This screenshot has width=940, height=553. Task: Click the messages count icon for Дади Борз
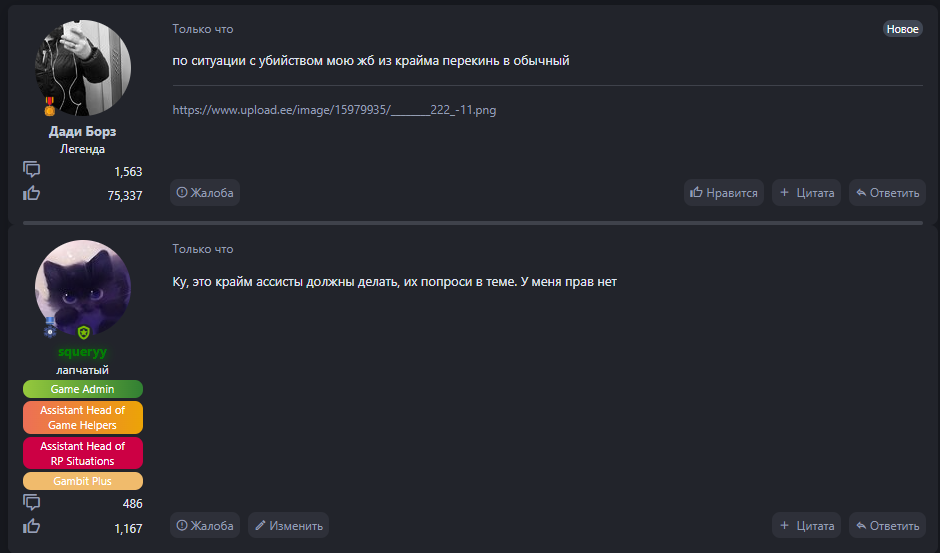point(32,170)
